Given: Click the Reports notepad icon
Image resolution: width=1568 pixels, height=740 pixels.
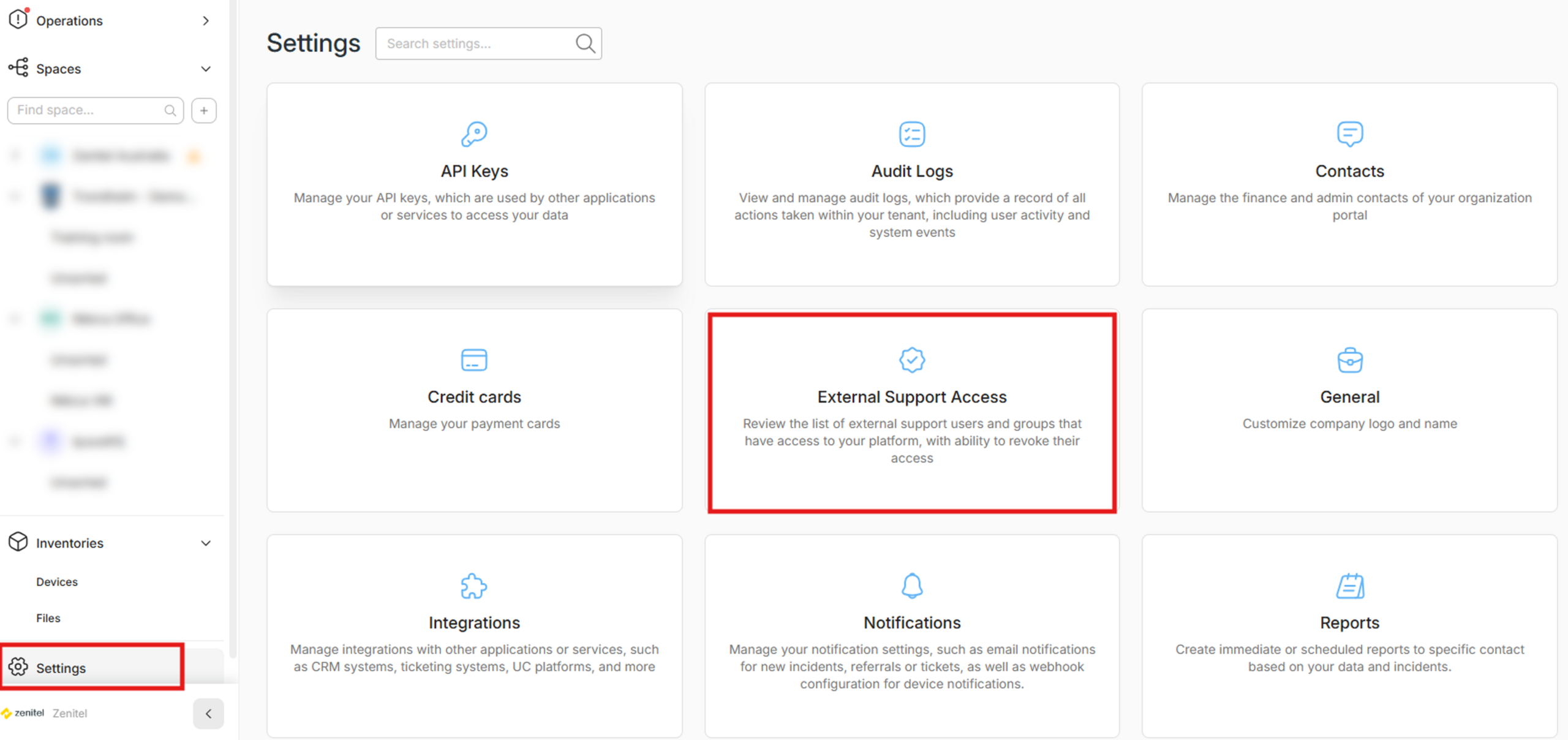Looking at the screenshot, I should click(x=1349, y=586).
